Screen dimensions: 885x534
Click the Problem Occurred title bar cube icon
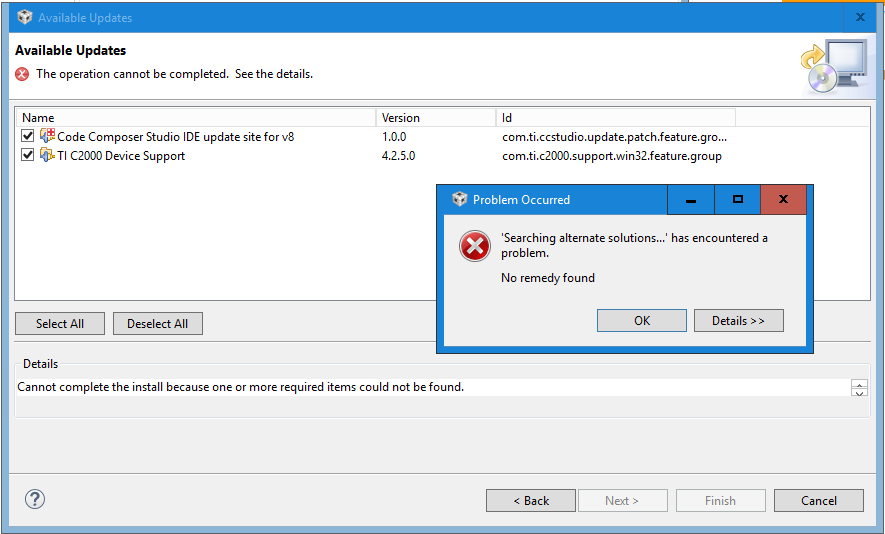[459, 199]
